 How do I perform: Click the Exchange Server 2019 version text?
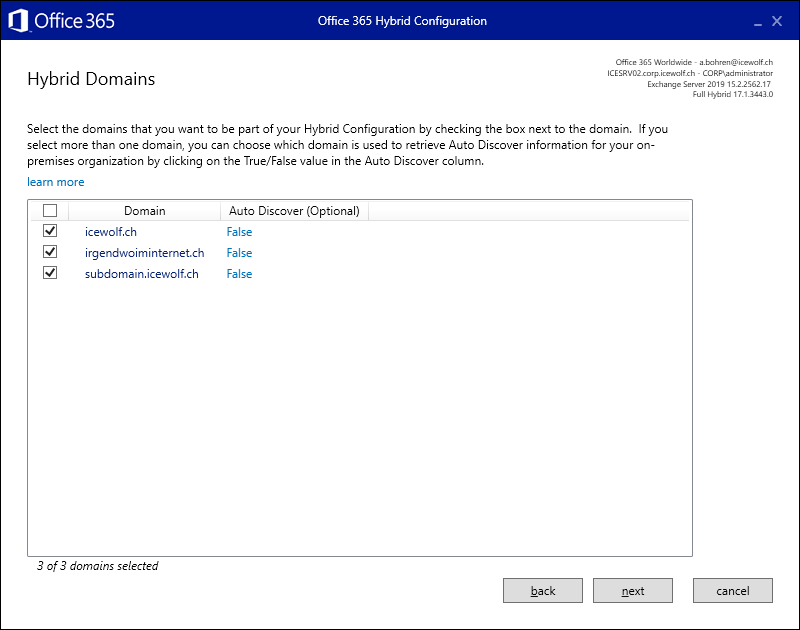click(x=709, y=84)
